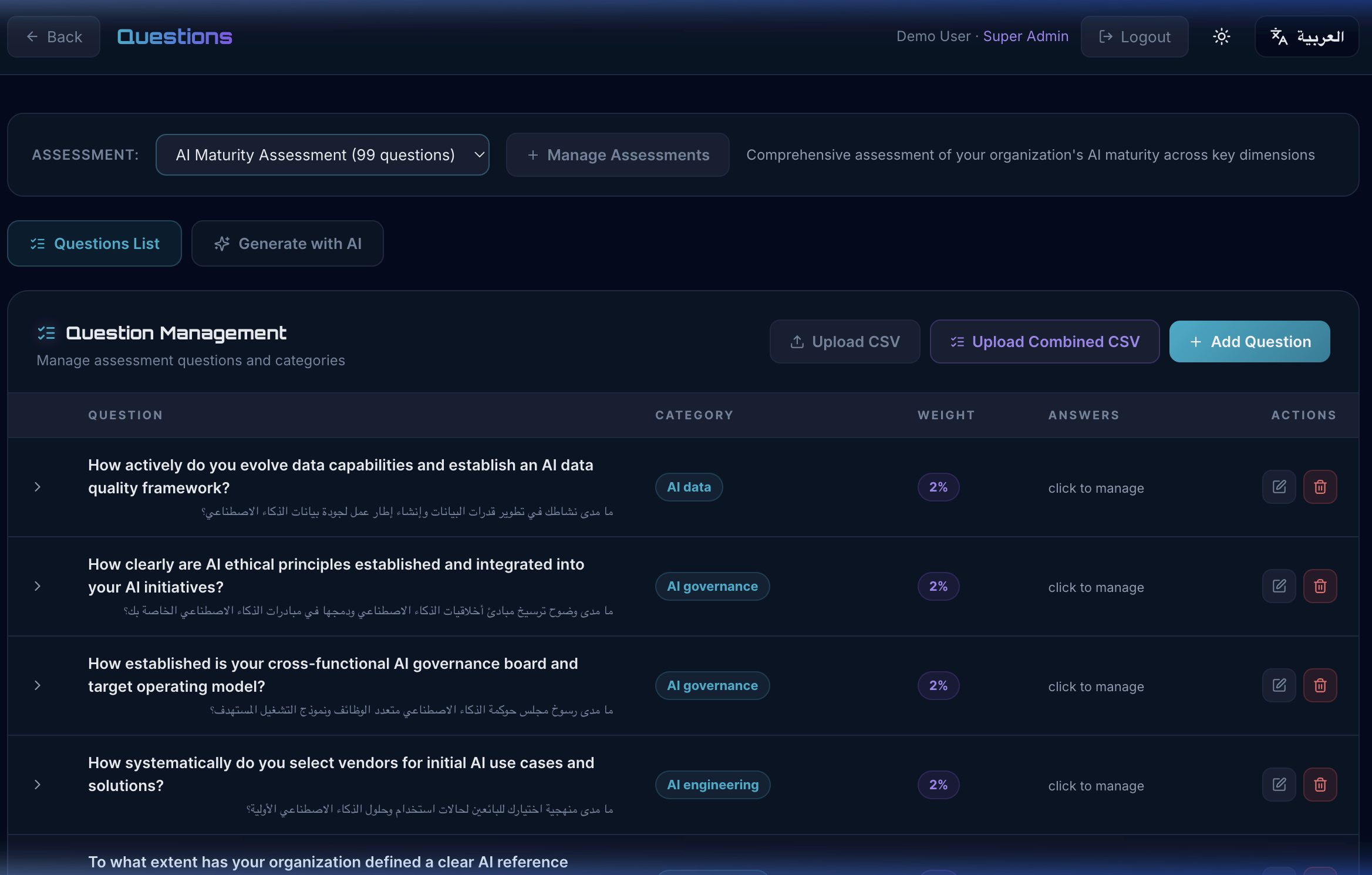Select the question about selecting vendors
Viewport: 1372px width, 875px height.
point(341,774)
